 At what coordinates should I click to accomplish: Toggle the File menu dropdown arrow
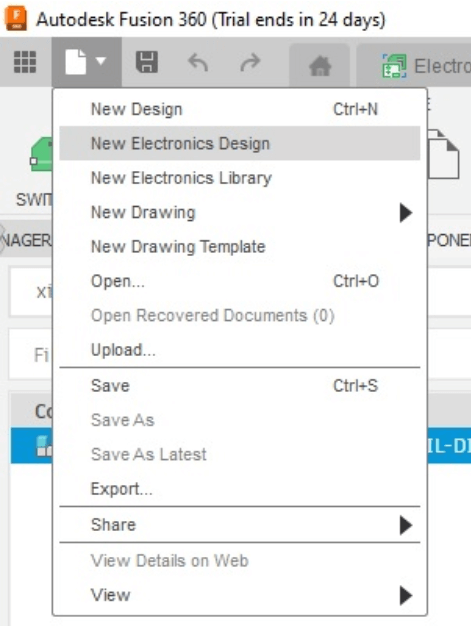pos(101,61)
